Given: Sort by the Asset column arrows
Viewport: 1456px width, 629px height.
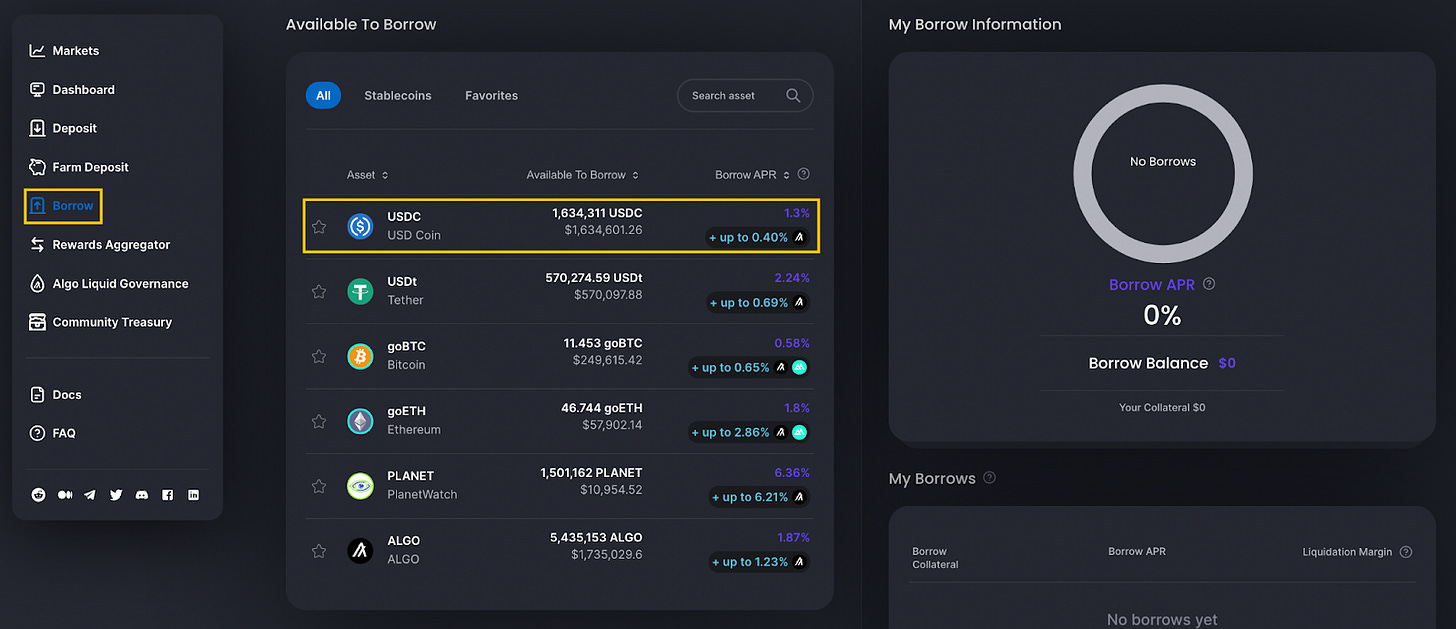Looking at the screenshot, I should (x=385, y=175).
